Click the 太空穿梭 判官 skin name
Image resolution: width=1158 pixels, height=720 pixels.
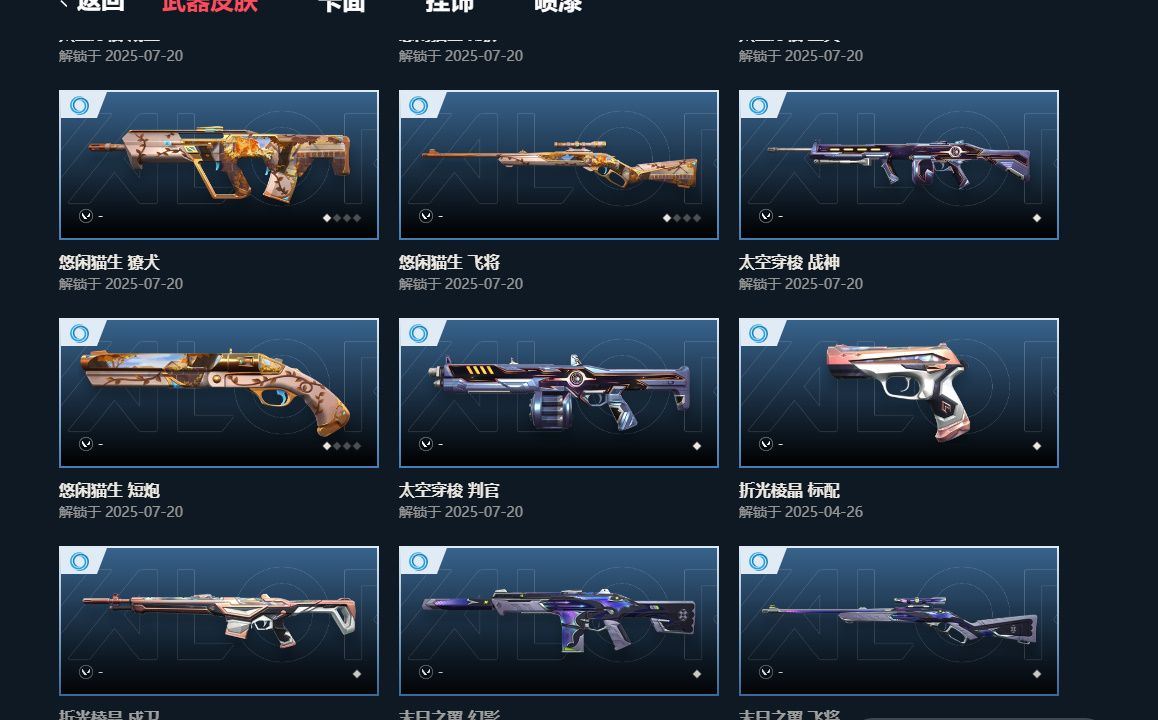coord(449,490)
